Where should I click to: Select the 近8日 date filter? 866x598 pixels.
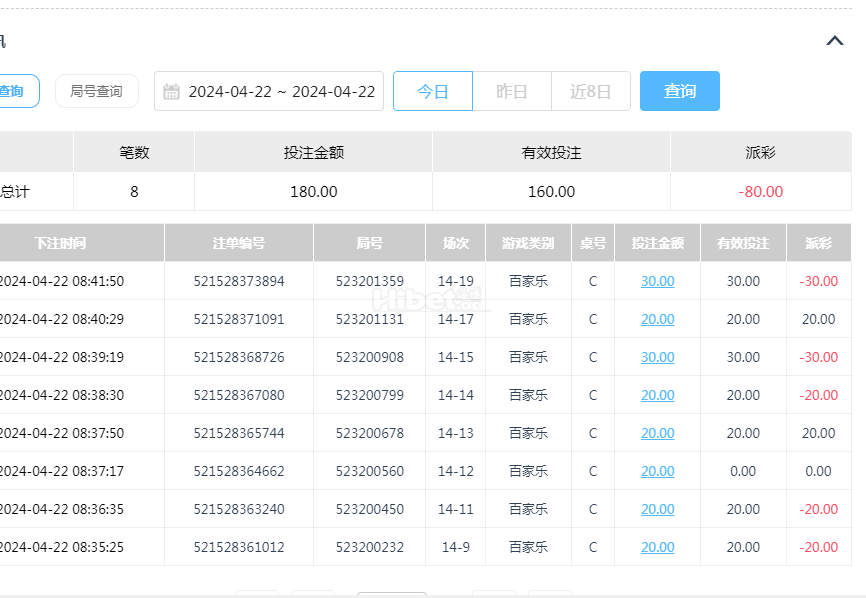(590, 91)
